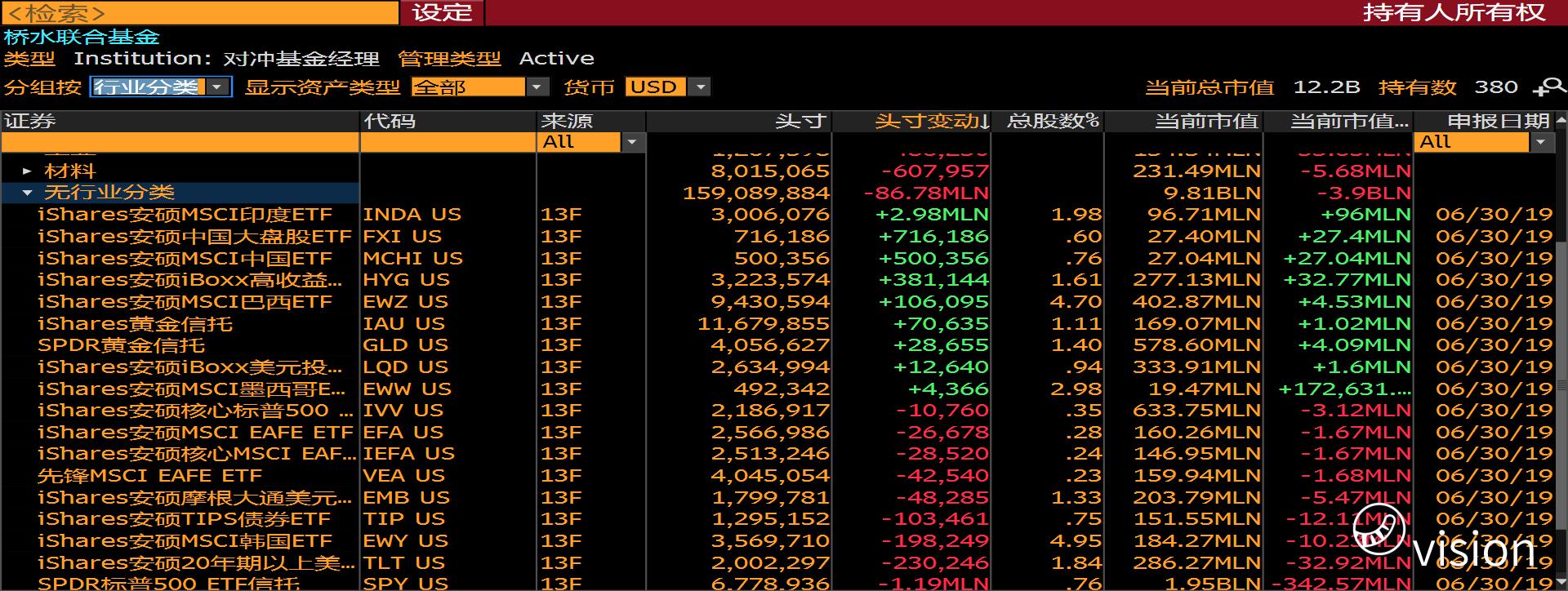This screenshot has width=1568, height=591.
Task: Click the +32.77MLN market value change
Action: [1347, 280]
